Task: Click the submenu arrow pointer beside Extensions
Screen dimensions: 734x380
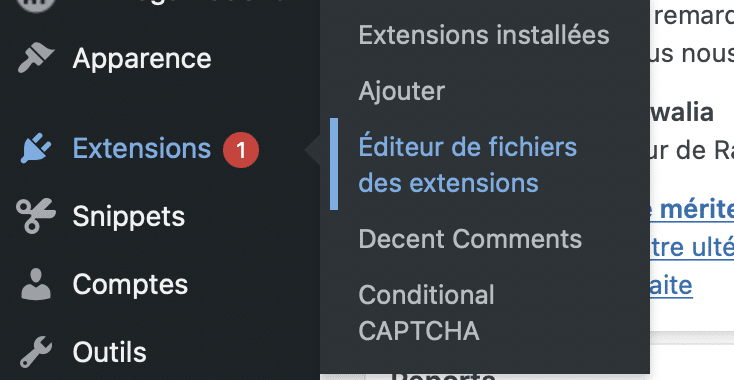Action: click(312, 150)
